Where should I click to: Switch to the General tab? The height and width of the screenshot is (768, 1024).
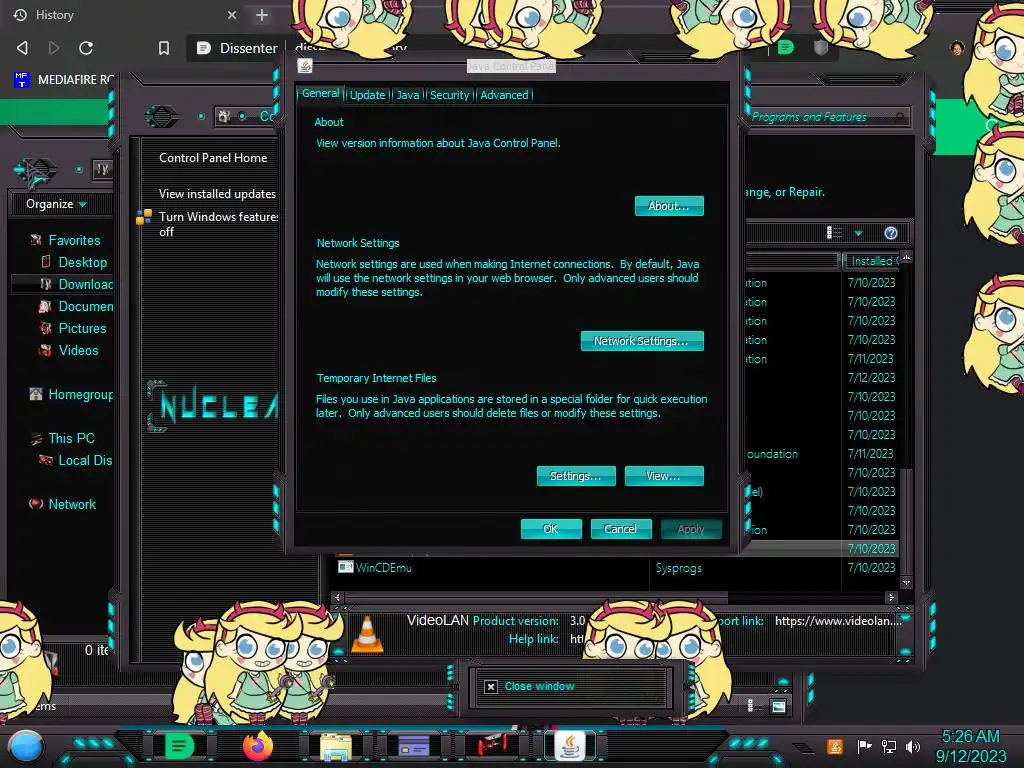coord(320,93)
